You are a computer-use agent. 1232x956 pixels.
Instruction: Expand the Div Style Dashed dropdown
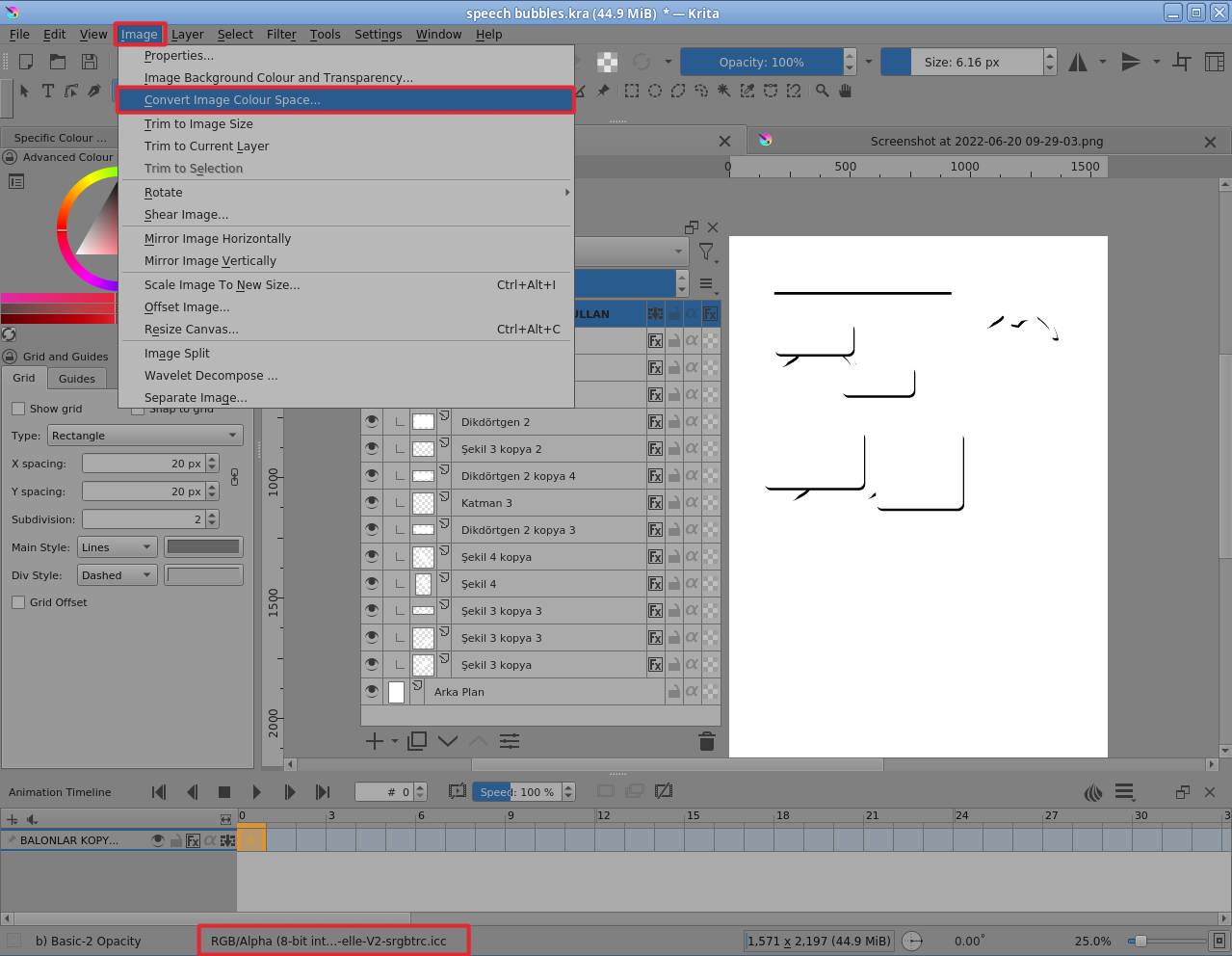(x=117, y=575)
